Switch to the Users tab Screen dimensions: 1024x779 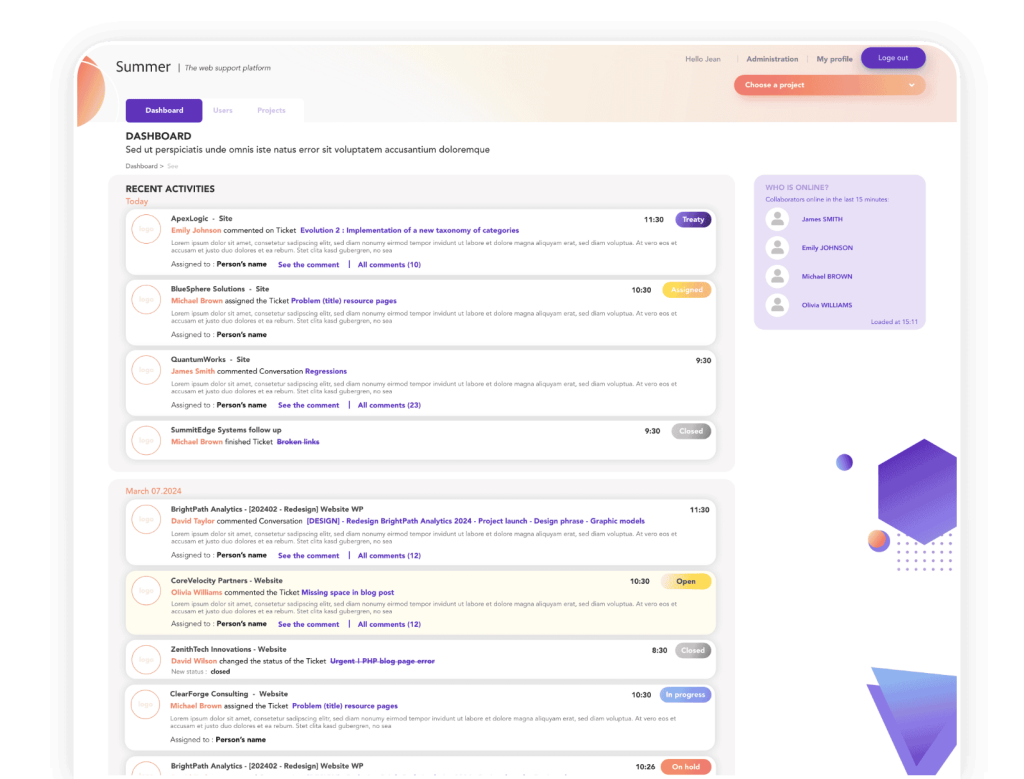[223, 111]
